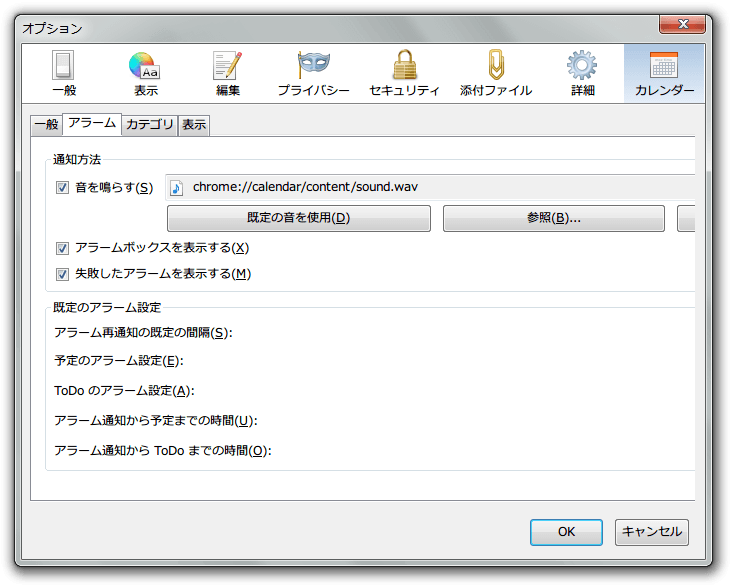Select the 詳細 (Advanced) gear icon
731x585 pixels.
[582, 75]
